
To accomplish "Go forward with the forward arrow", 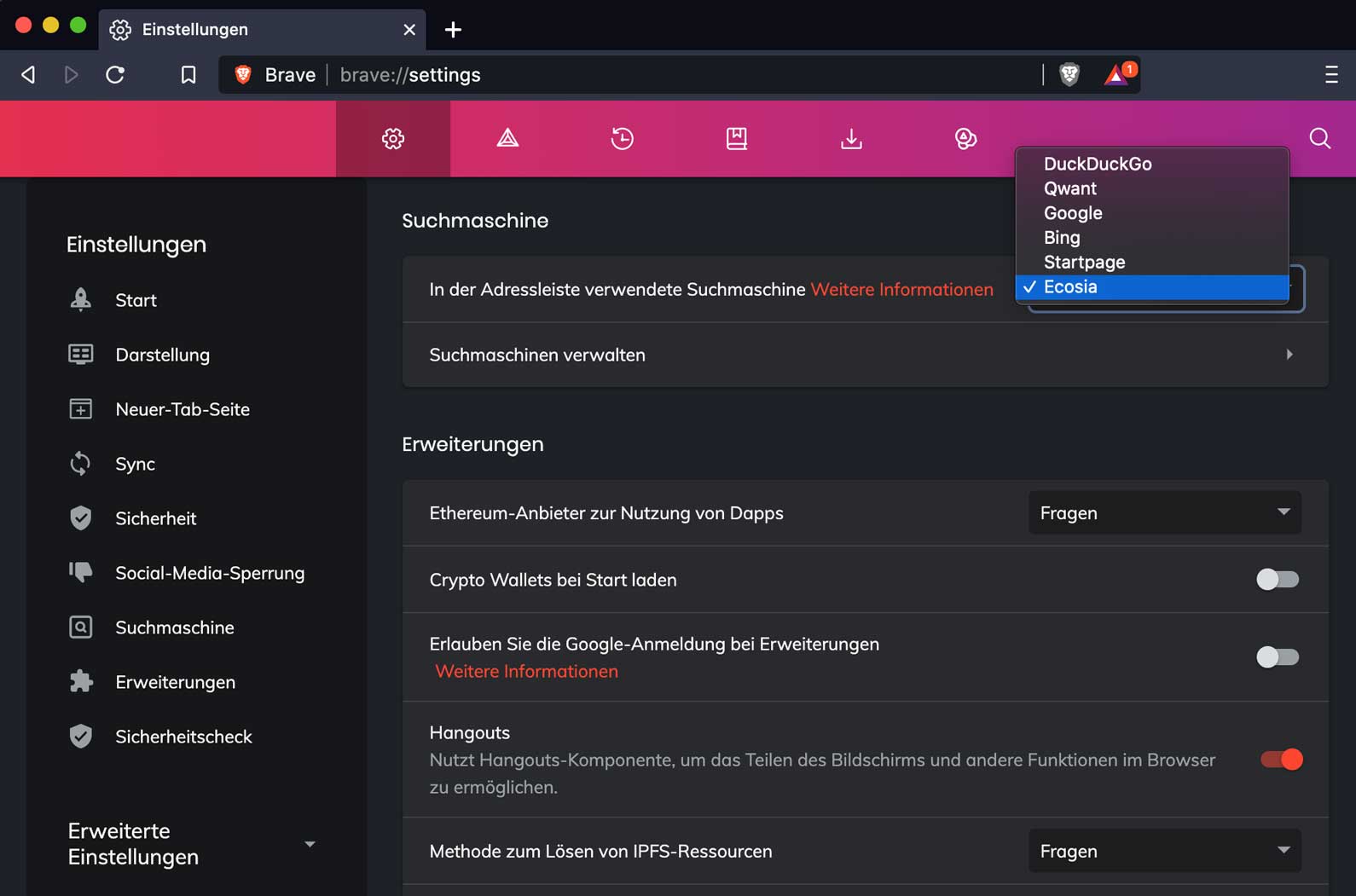I will (x=72, y=75).
